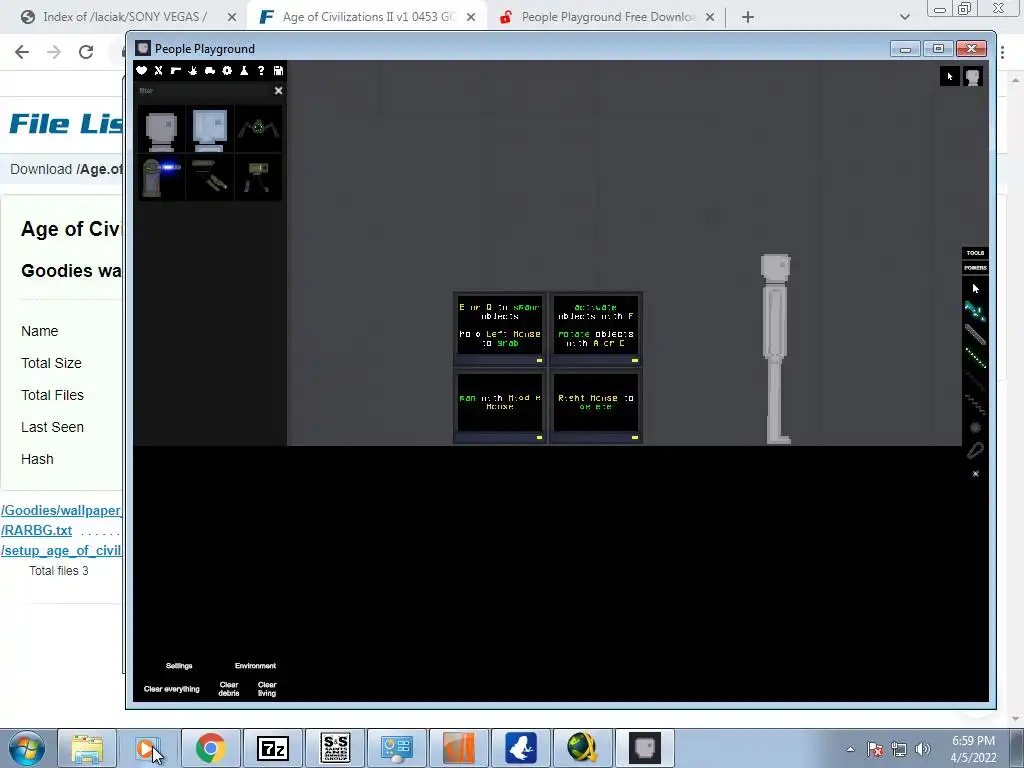Launch 7-Zip from the taskbar
The image size is (1024, 768).
click(273, 748)
